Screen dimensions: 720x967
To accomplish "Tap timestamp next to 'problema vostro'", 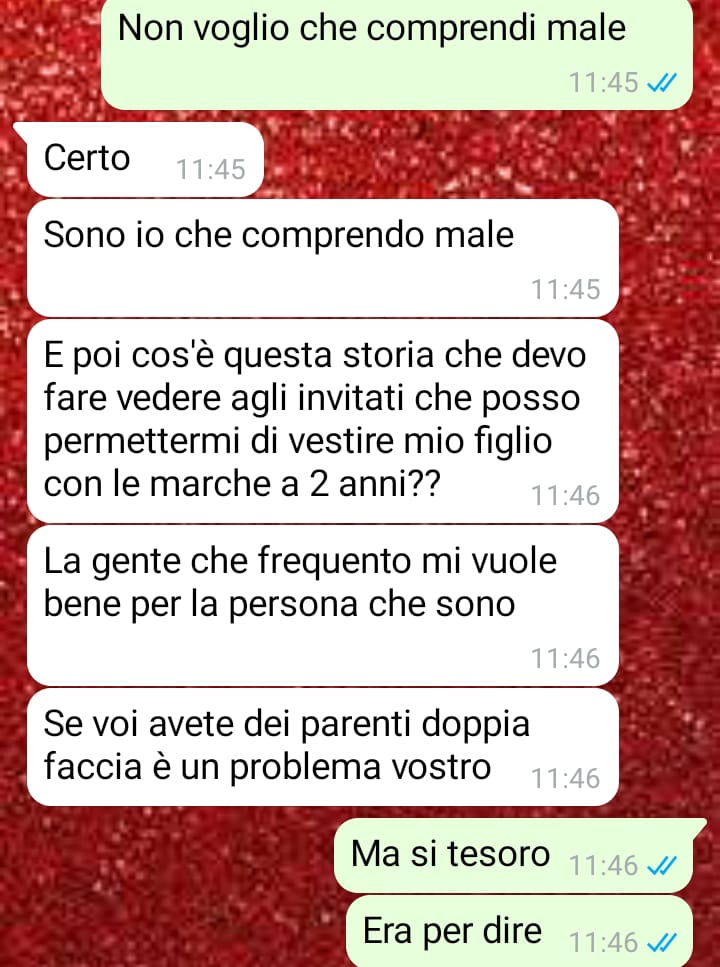I will [x=566, y=778].
